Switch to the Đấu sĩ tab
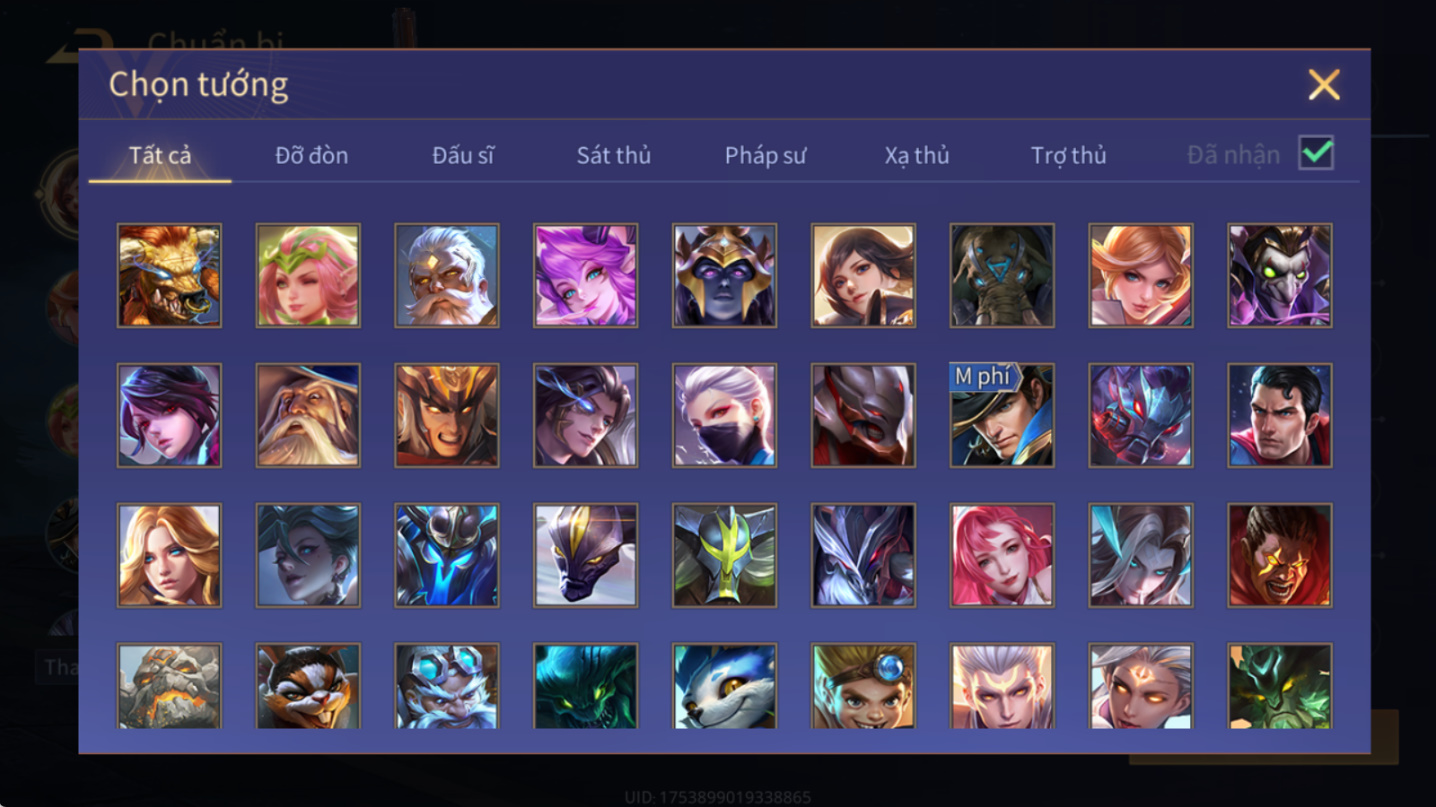Viewport: 1436px width, 807px height. click(x=463, y=155)
